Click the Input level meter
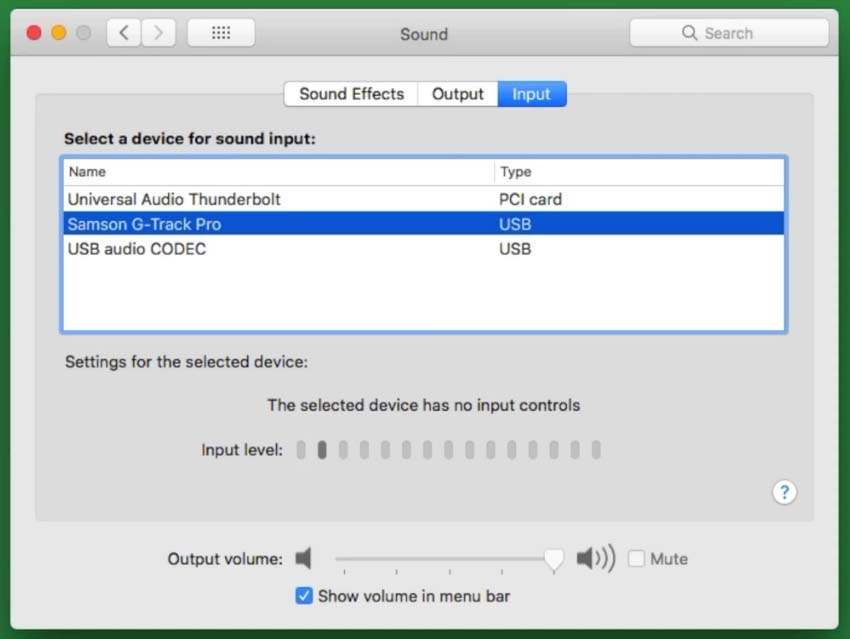Viewport: 850px width, 639px height. tap(448, 449)
